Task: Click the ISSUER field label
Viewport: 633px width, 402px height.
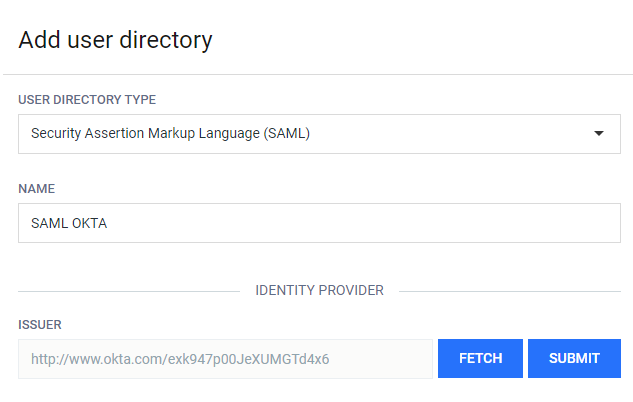Action: pos(40,325)
